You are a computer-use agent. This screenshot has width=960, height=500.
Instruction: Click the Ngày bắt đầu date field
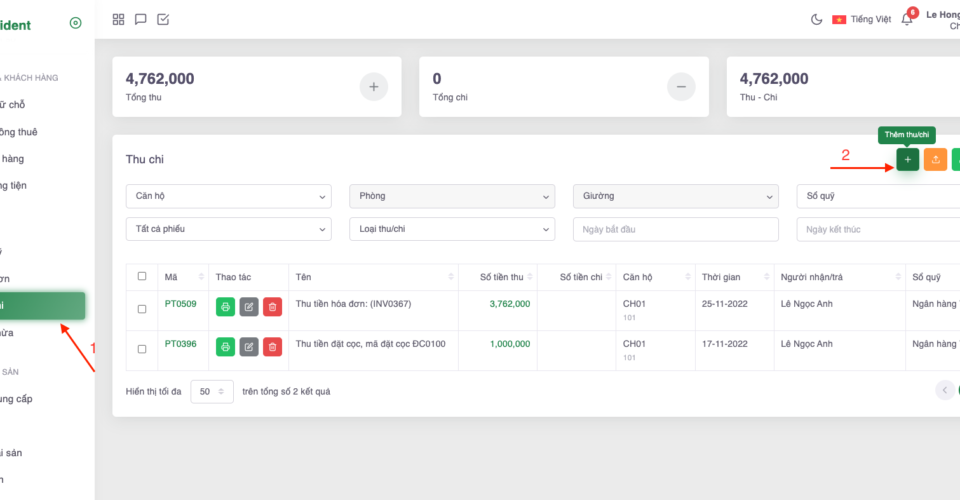(x=675, y=229)
